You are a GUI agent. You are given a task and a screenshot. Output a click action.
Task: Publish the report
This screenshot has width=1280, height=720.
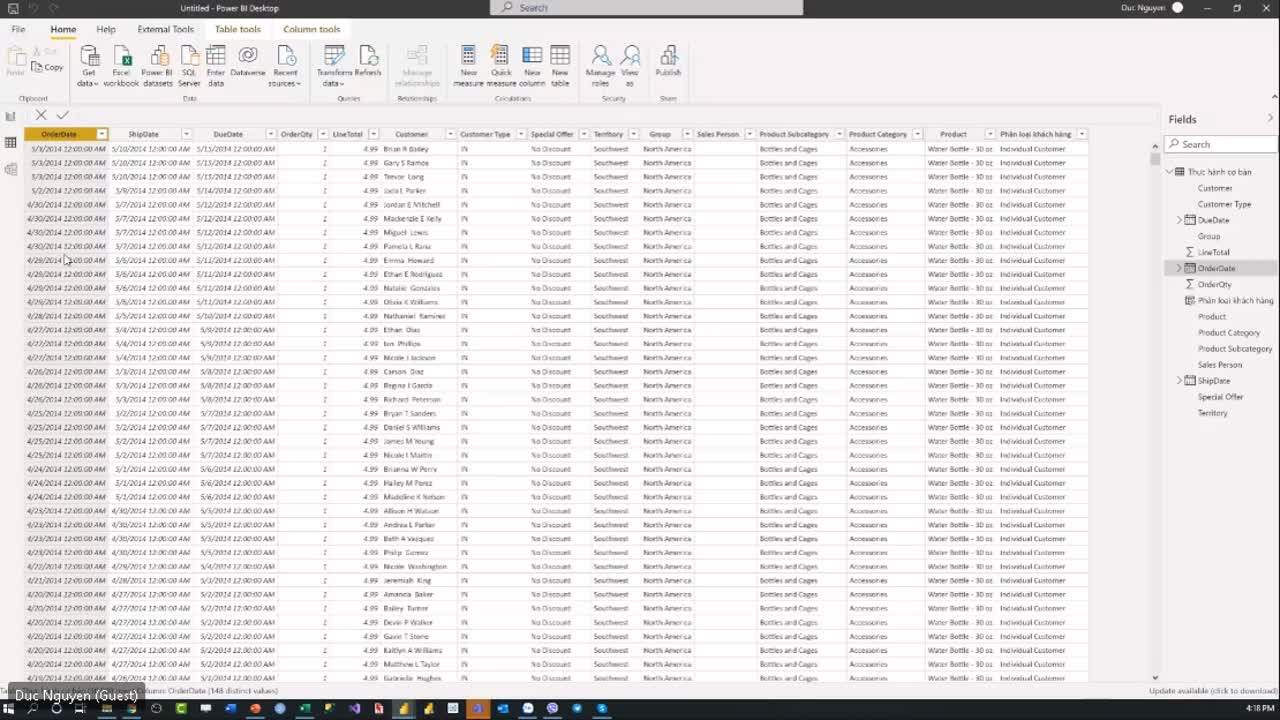[668, 62]
